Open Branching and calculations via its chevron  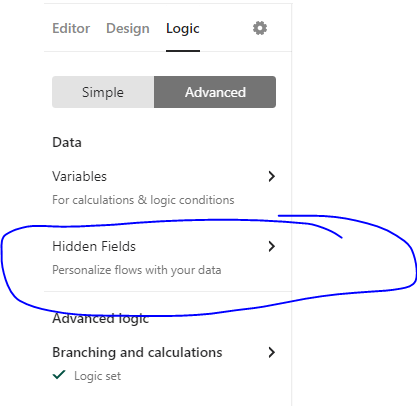[272, 352]
